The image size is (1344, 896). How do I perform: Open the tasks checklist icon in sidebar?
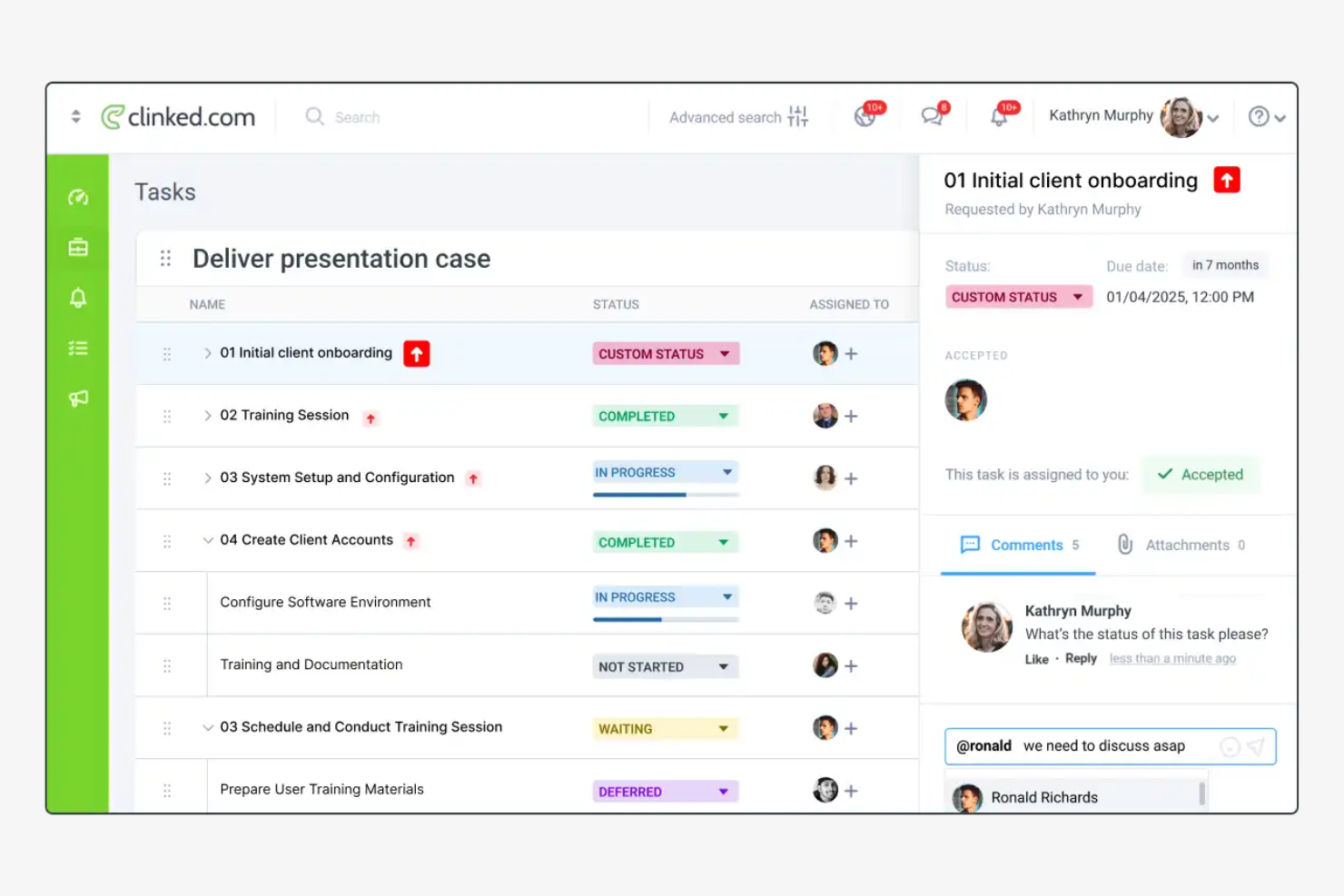pyautogui.click(x=78, y=348)
